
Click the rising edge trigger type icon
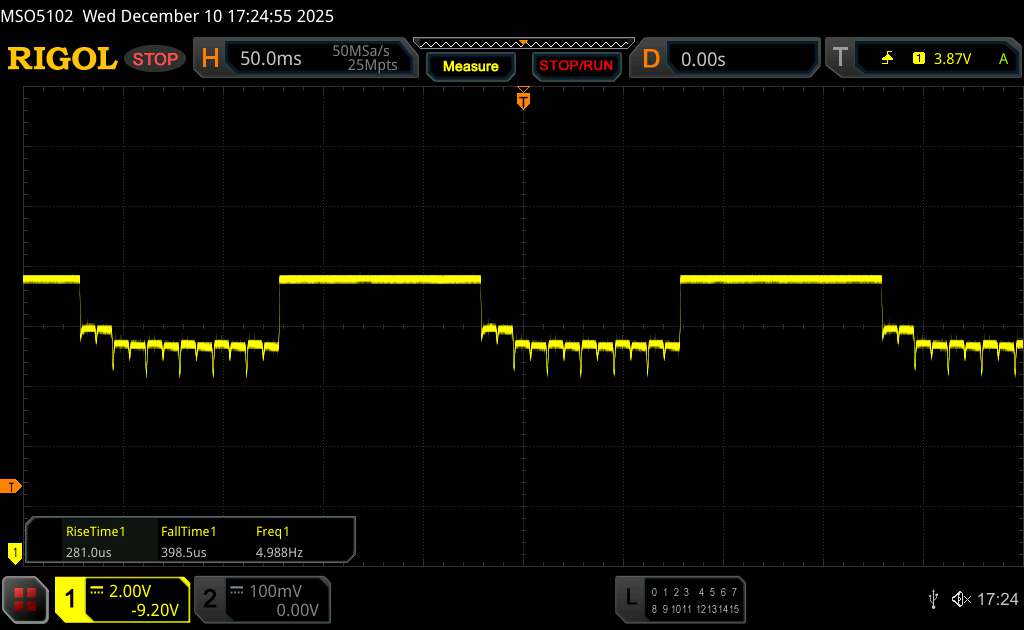point(887,59)
